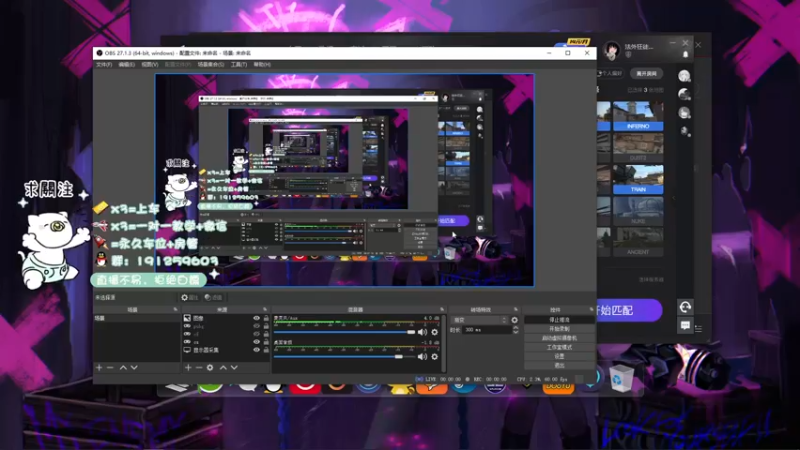Lock the cs source with its padlock

point(266,342)
